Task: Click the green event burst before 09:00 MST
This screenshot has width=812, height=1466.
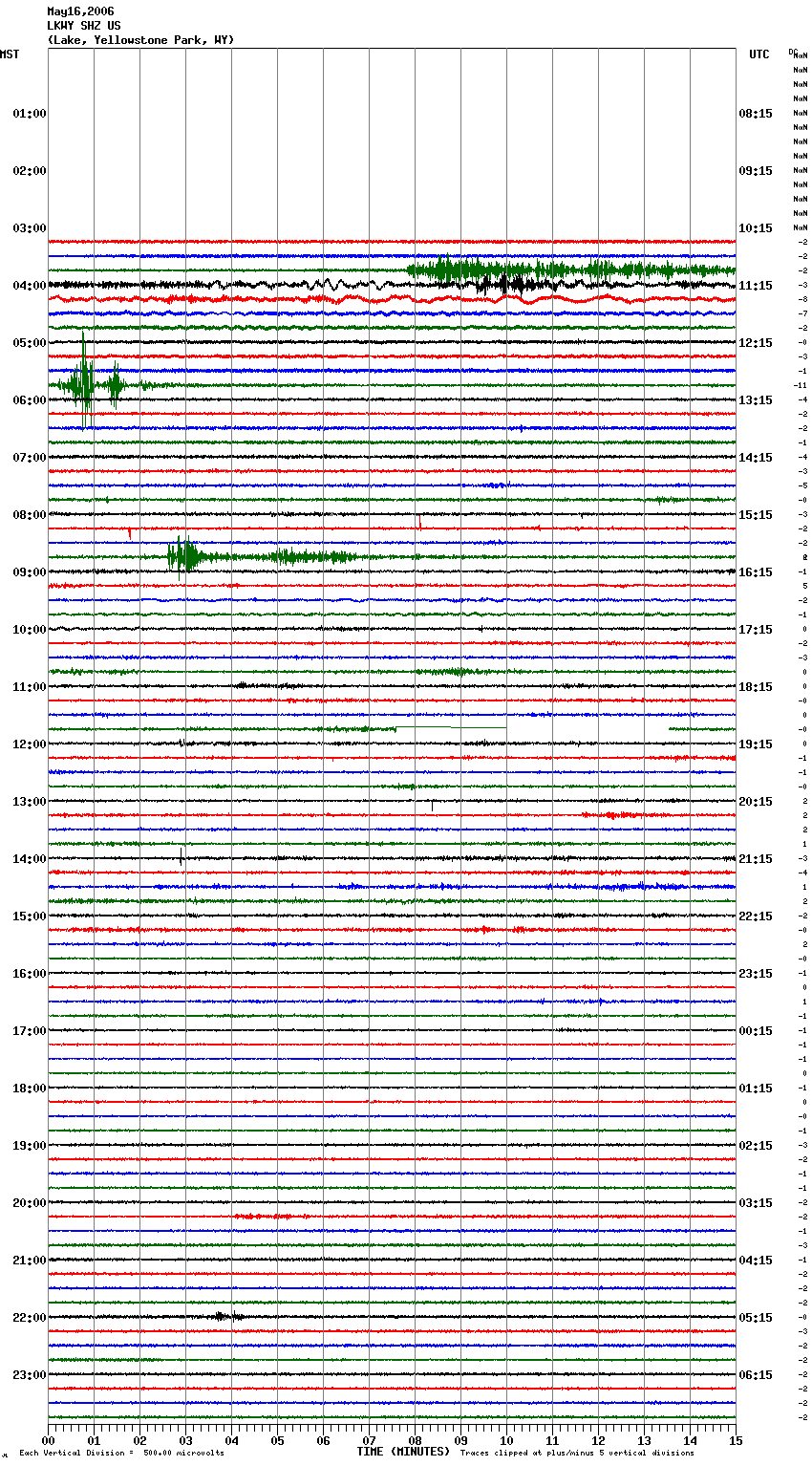Action: click(182, 555)
